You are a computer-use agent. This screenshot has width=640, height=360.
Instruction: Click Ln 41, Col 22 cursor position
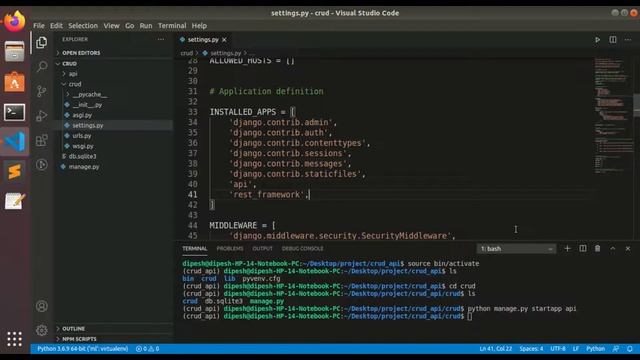[x=496, y=349]
